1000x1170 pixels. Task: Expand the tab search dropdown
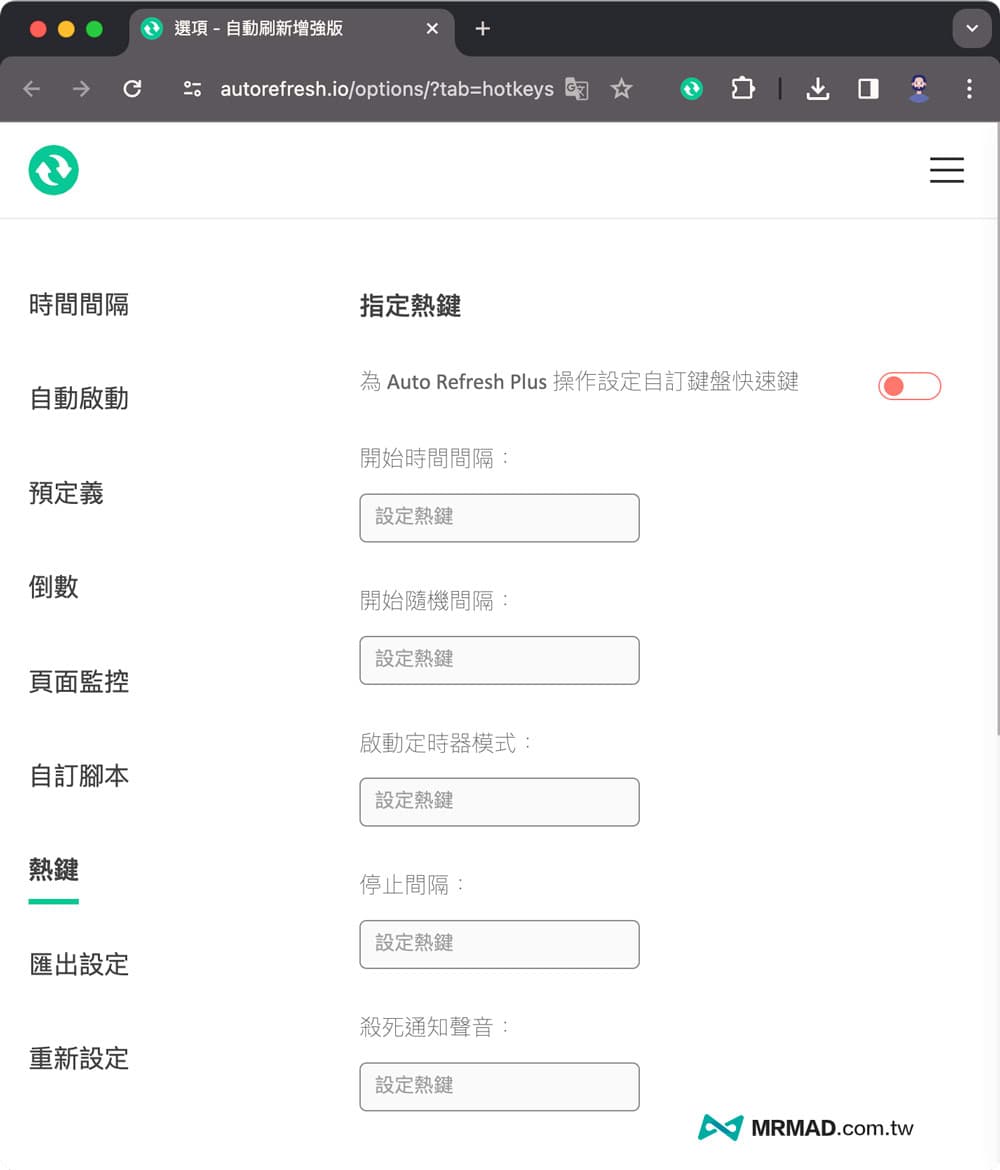pos(972,28)
